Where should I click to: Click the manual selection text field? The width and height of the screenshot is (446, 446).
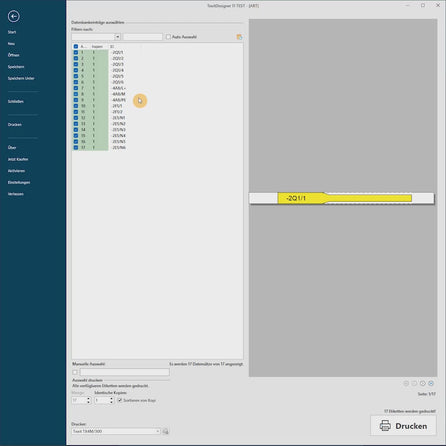tap(124, 372)
